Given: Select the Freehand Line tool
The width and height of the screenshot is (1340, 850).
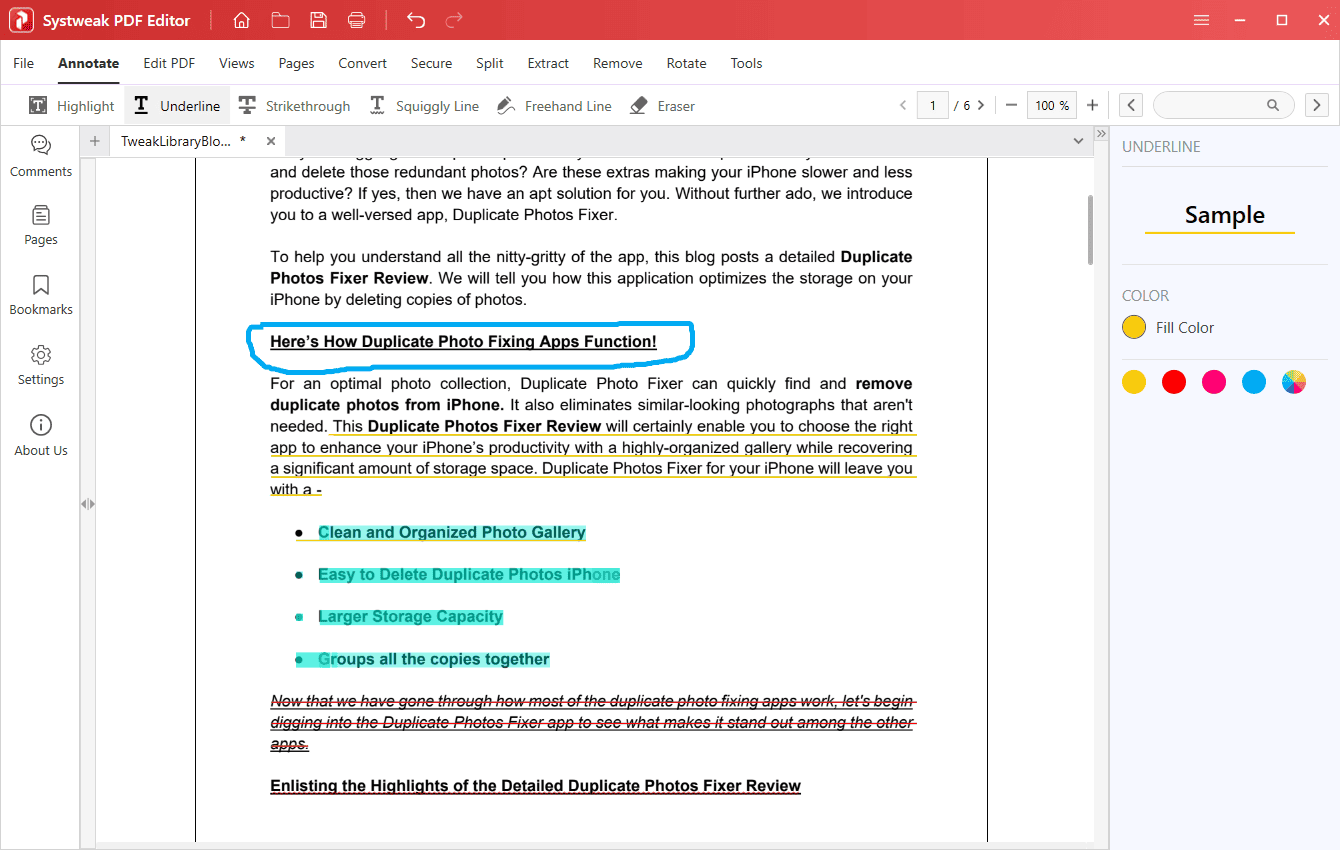Looking at the screenshot, I should [x=554, y=106].
